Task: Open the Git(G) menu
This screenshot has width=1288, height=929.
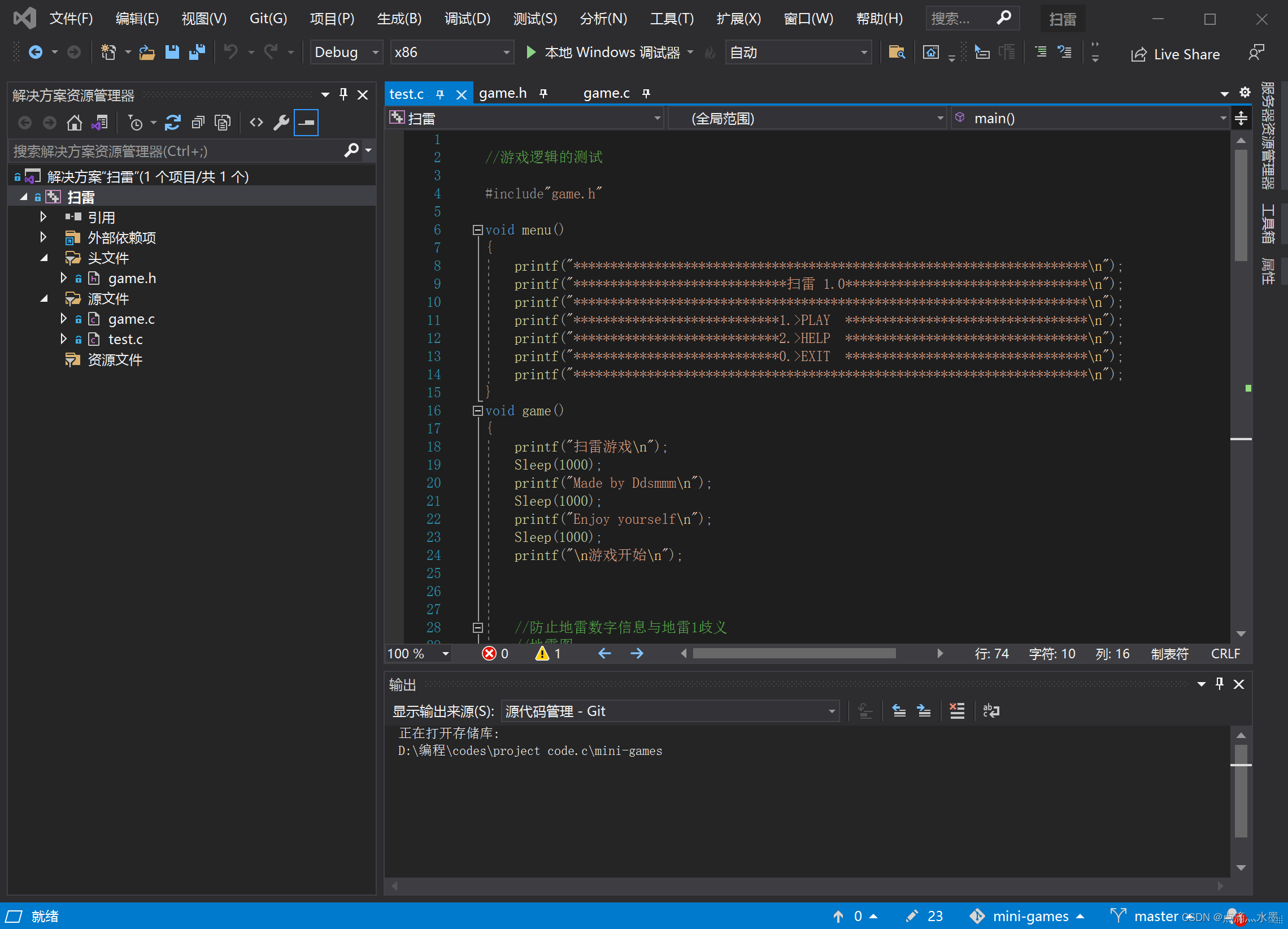Action: coord(268,19)
